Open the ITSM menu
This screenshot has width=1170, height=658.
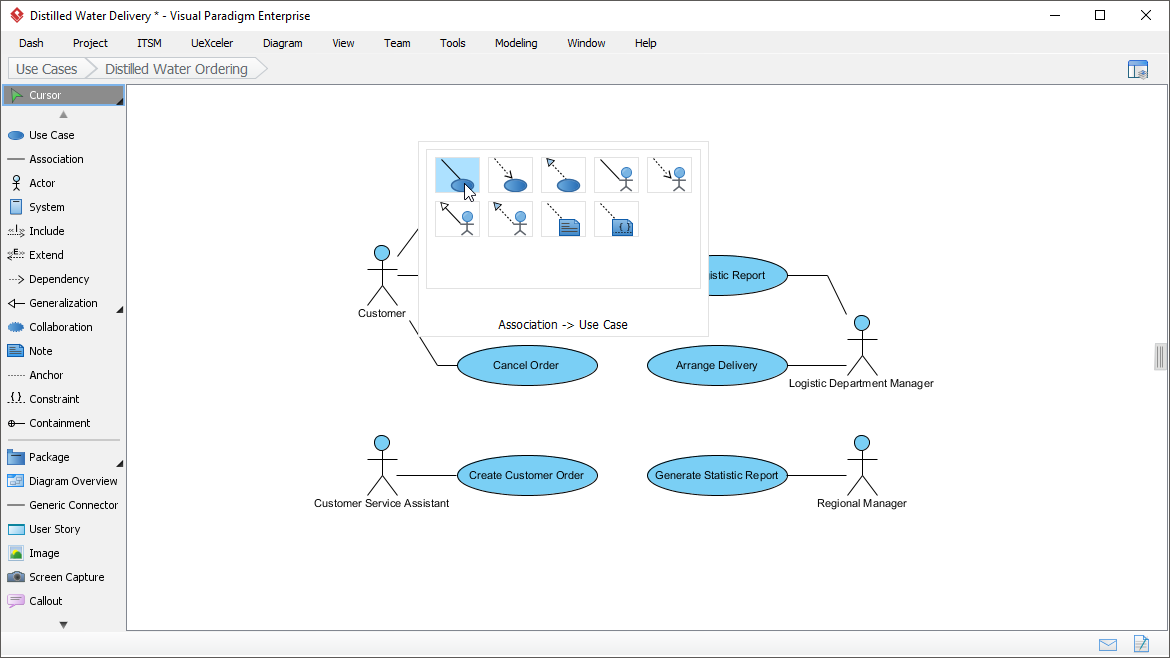coord(149,43)
